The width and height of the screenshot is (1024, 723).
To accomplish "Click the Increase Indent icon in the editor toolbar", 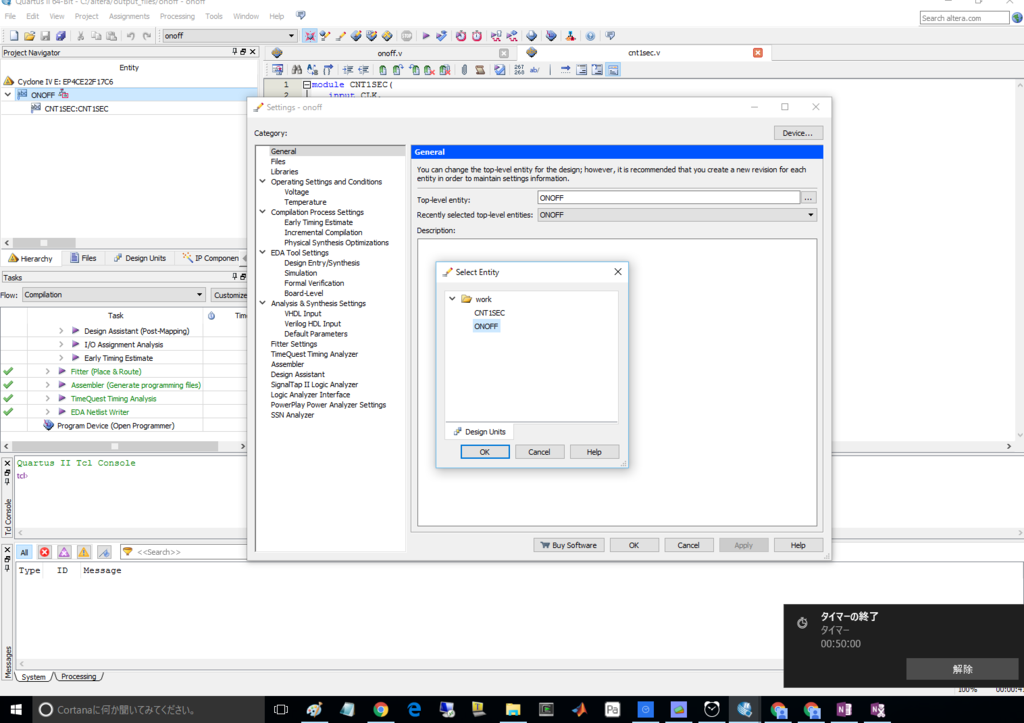I will click(348, 70).
